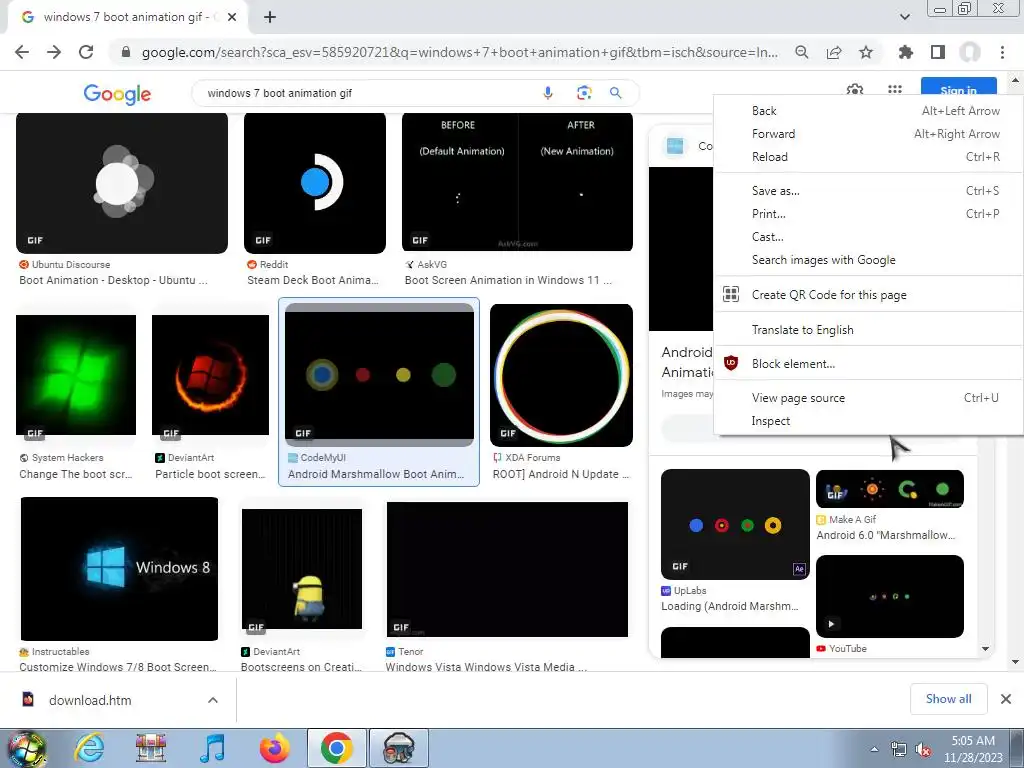Choose Print... in context menu
The width and height of the screenshot is (1024, 768).
(x=869, y=214)
